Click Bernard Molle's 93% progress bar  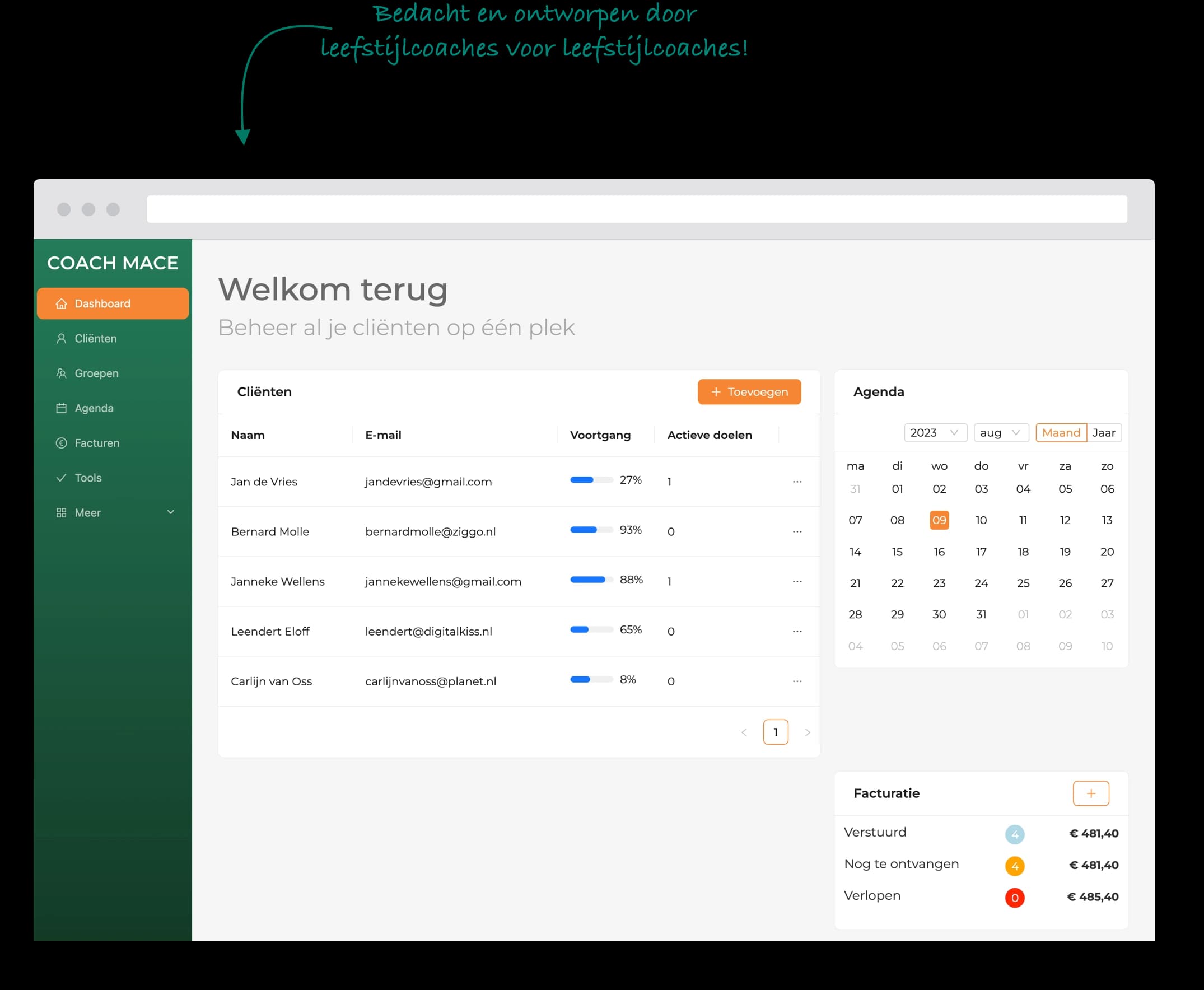(591, 530)
